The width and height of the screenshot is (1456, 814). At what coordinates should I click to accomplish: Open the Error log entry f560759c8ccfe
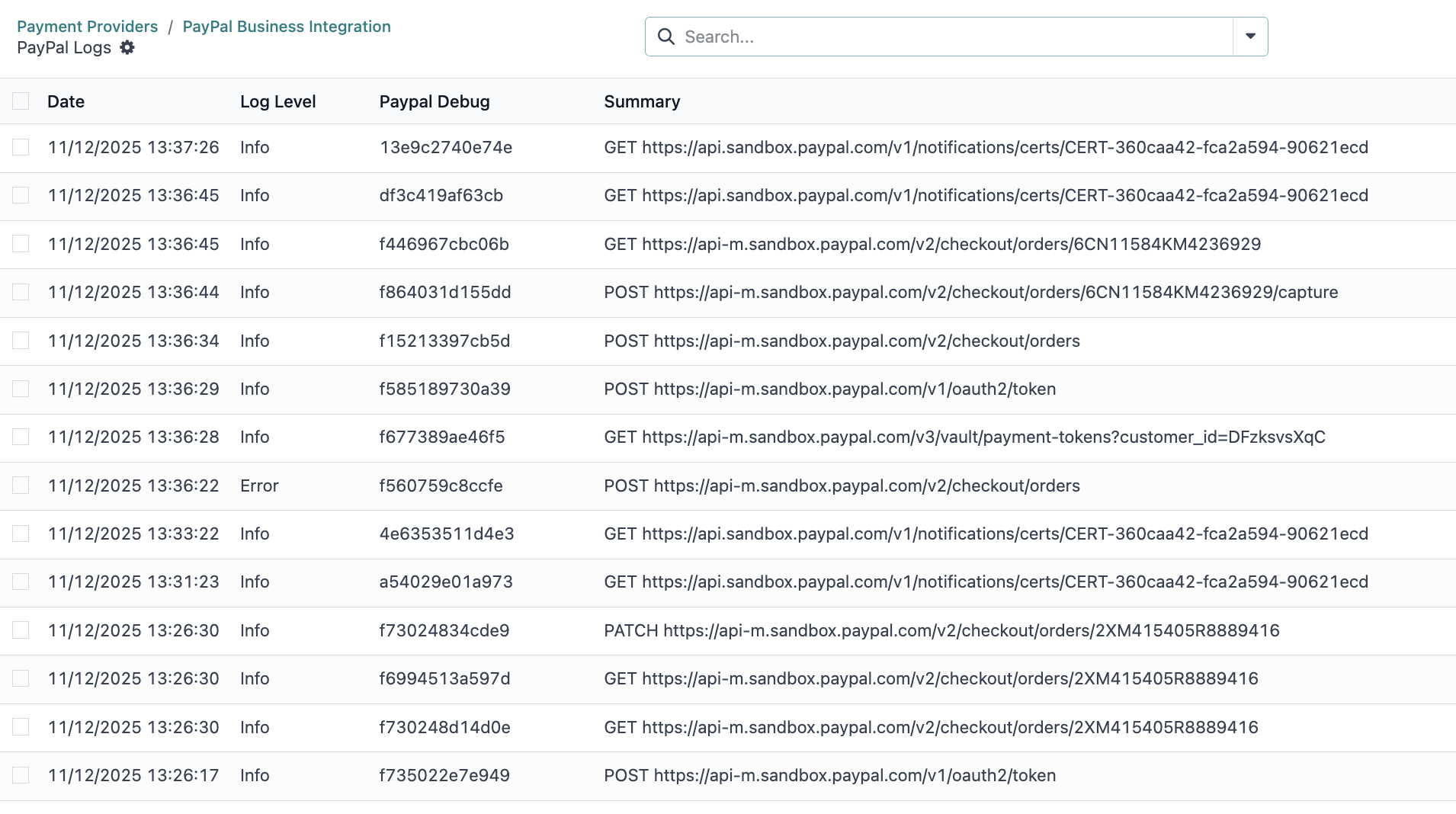coord(441,486)
